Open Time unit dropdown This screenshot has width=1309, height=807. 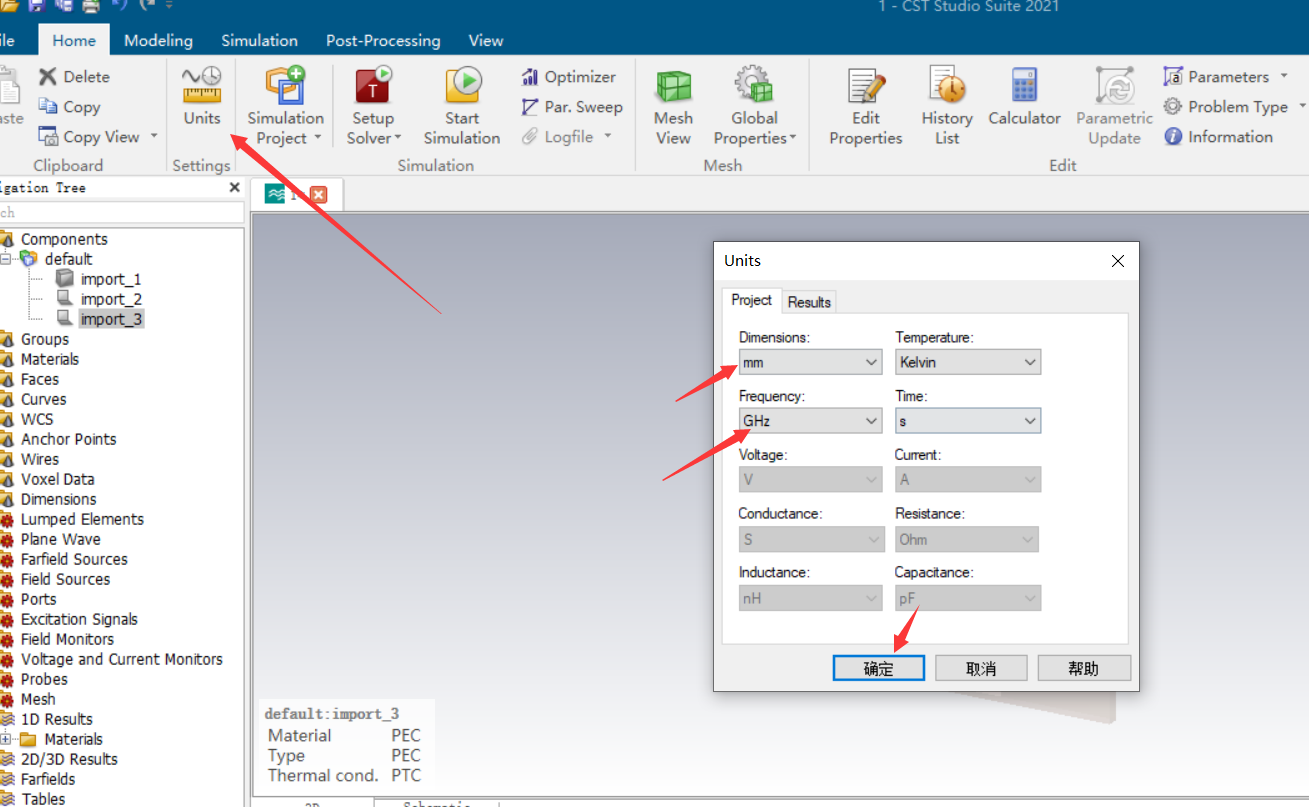click(968, 421)
